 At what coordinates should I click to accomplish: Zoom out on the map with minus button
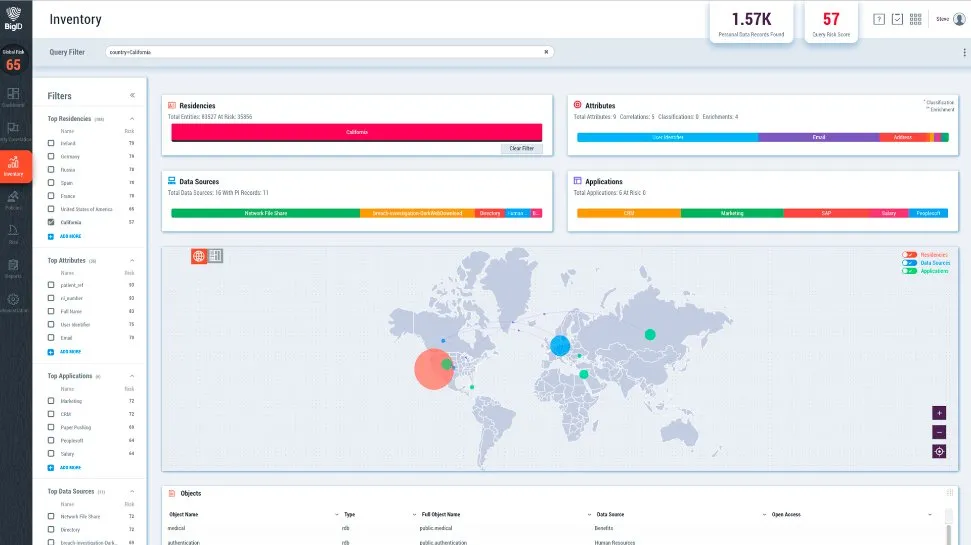tap(938, 432)
